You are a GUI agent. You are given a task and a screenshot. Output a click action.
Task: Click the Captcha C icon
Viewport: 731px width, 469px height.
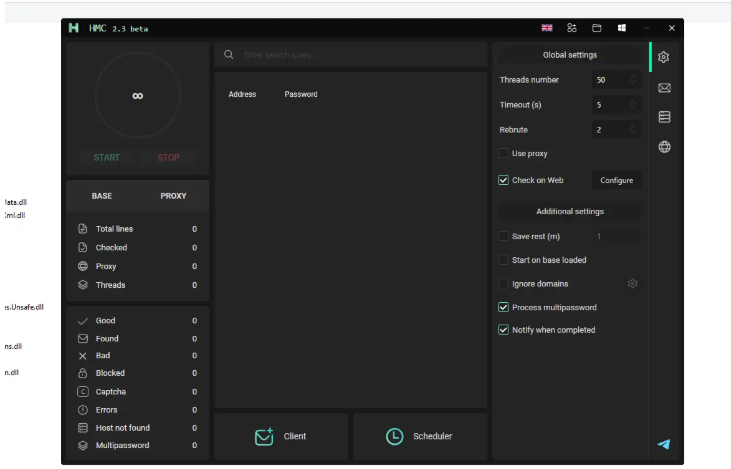[x=83, y=392]
